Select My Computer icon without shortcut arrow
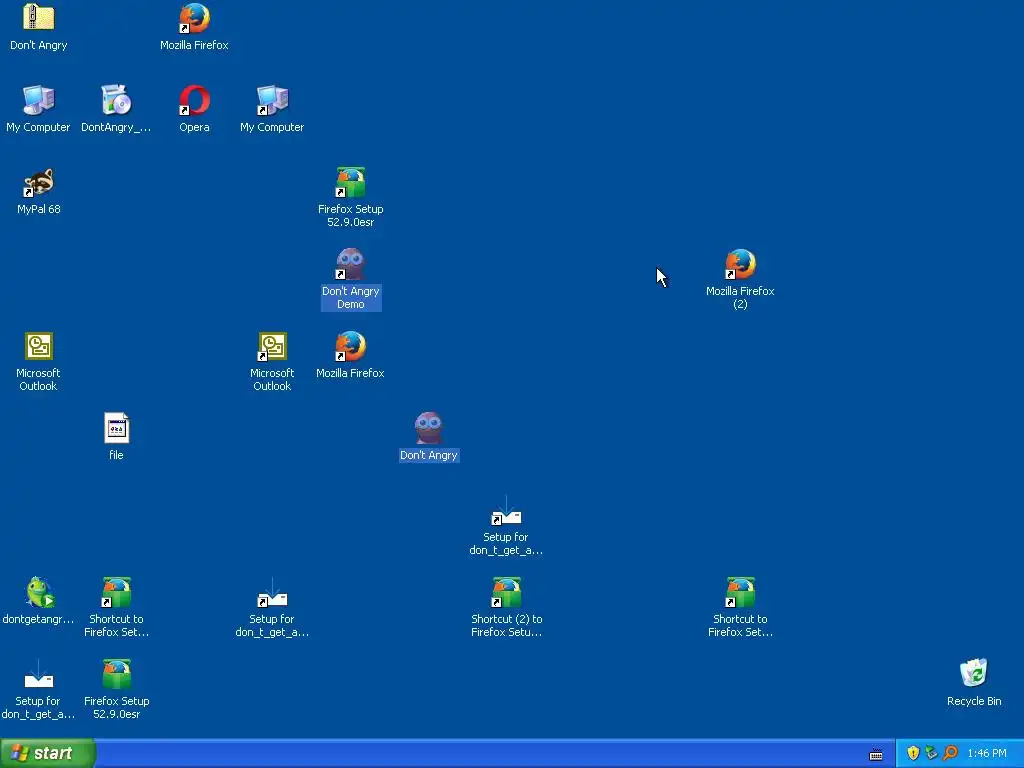This screenshot has height=768, width=1024. [x=39, y=101]
